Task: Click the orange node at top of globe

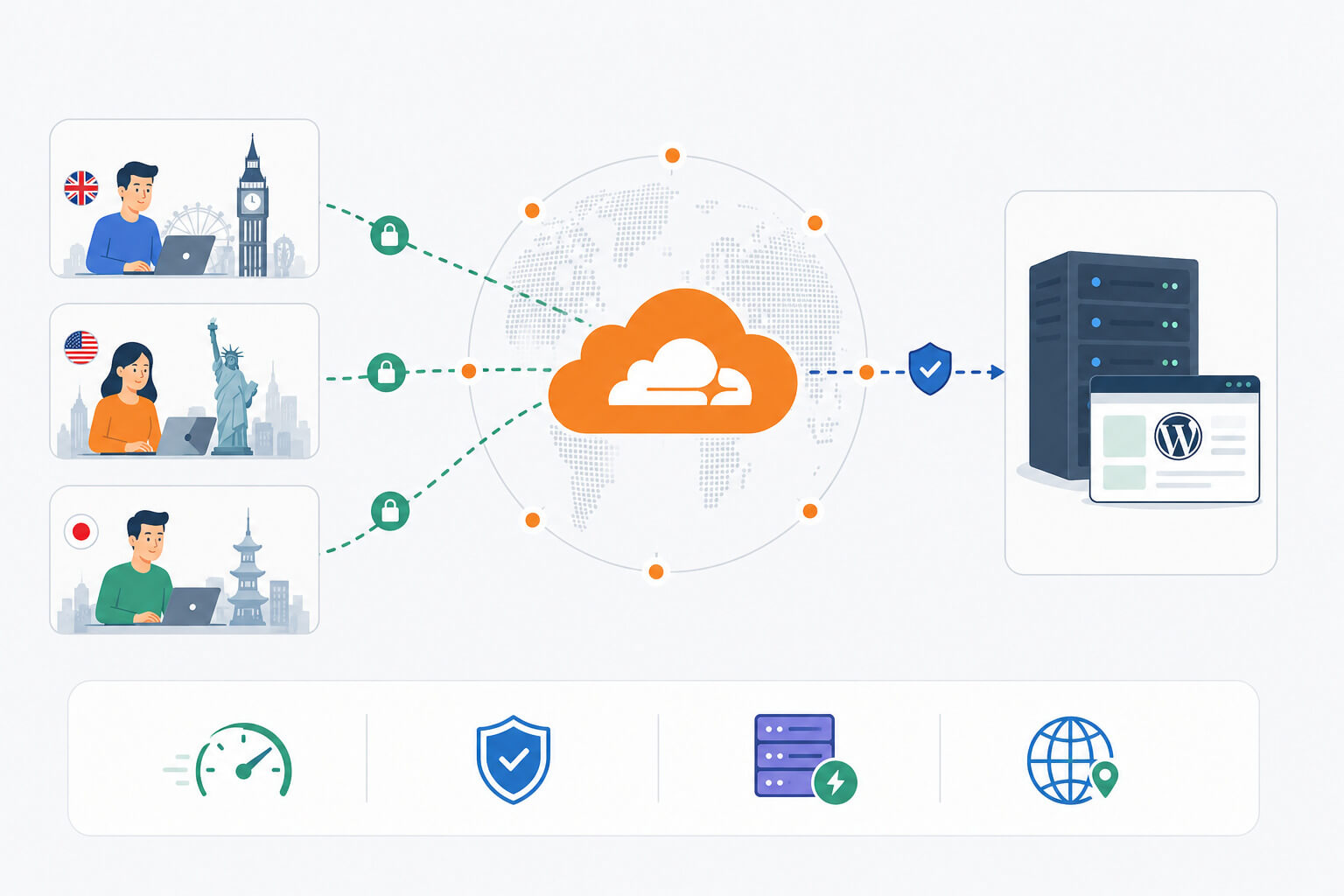Action: click(672, 156)
